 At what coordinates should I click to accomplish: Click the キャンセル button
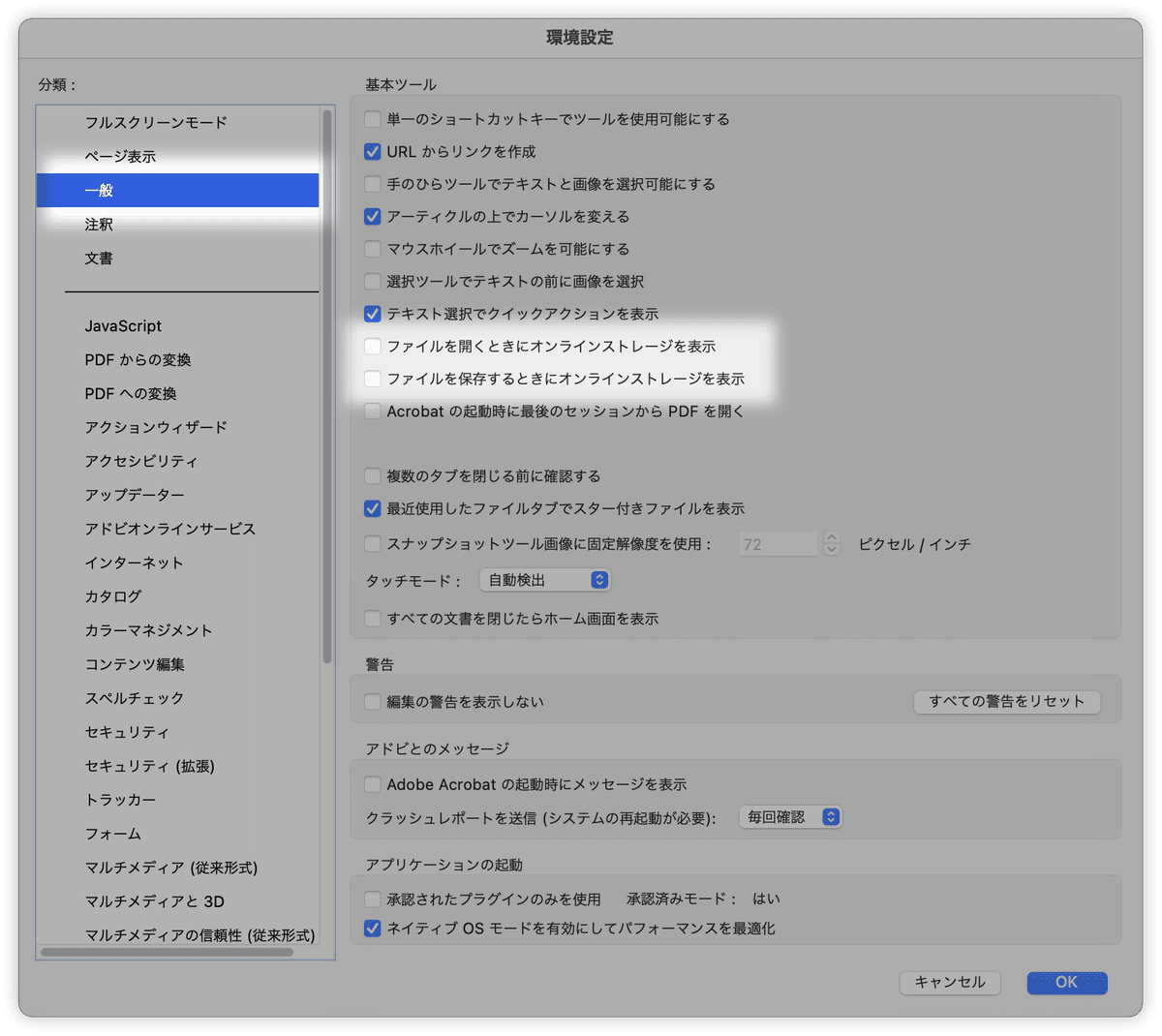[950, 982]
